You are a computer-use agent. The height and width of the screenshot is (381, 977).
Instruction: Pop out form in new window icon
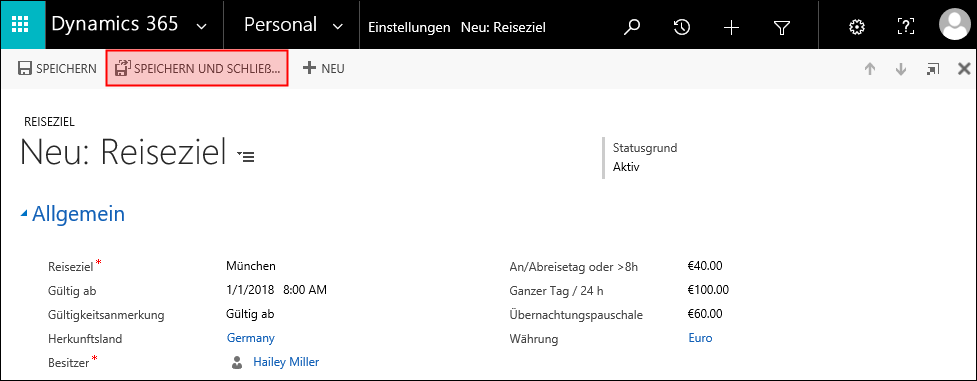click(x=932, y=69)
